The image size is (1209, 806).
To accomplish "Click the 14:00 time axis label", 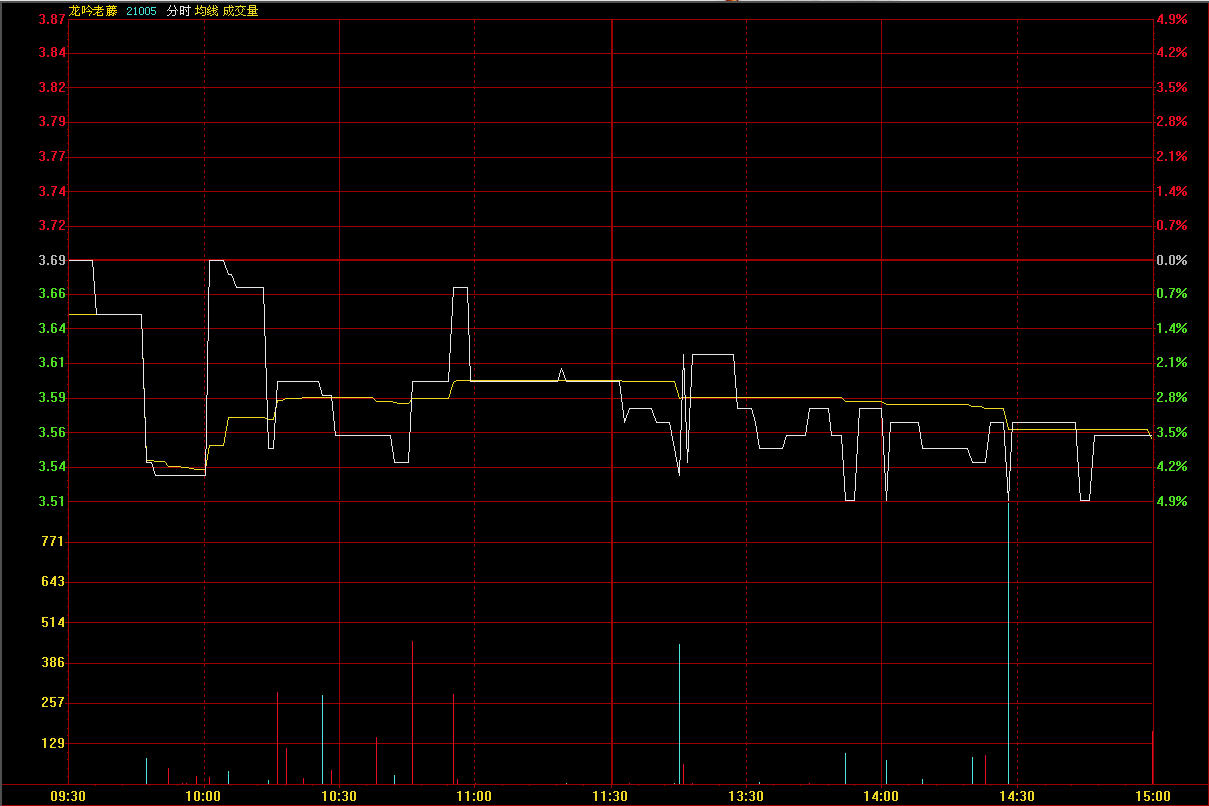I will click(881, 796).
